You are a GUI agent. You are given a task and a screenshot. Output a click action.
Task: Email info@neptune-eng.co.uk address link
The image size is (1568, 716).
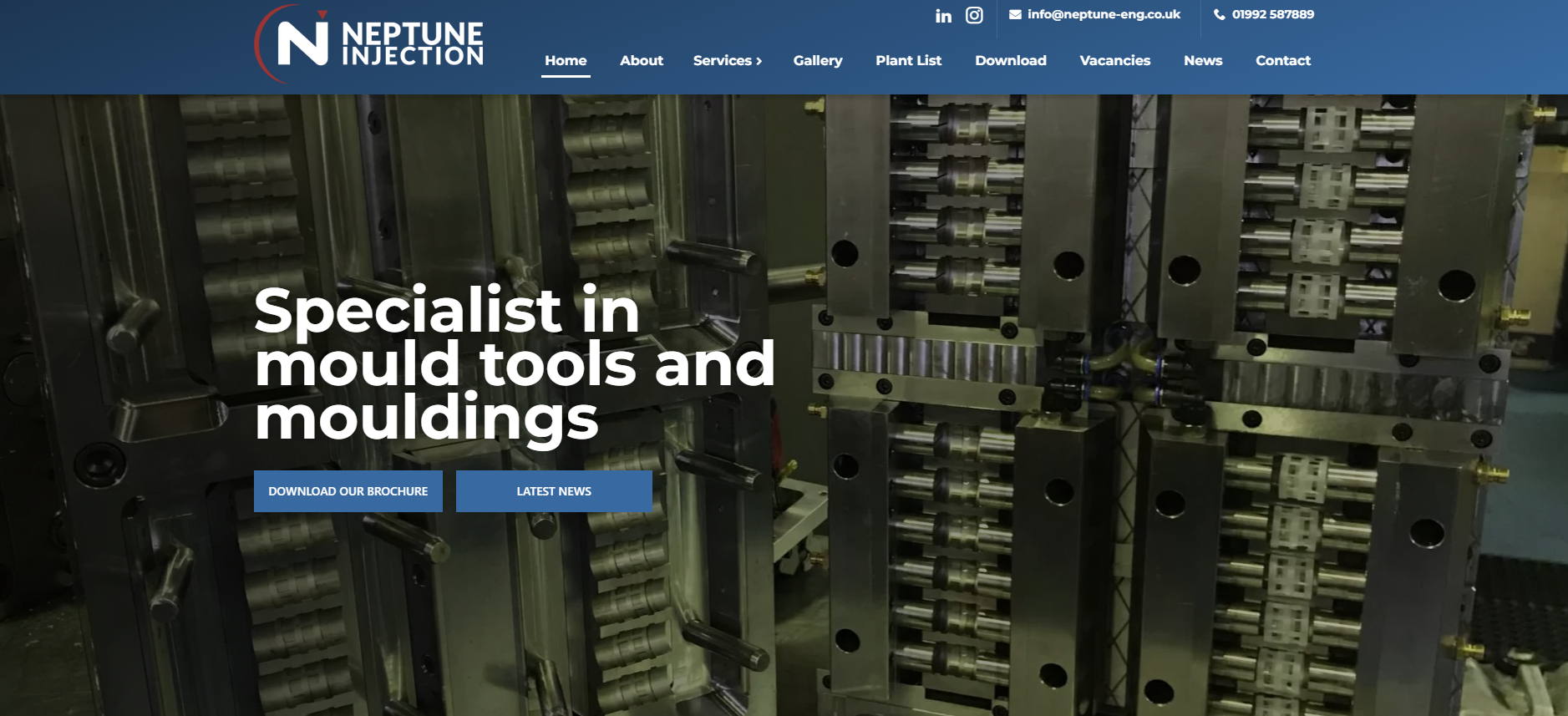pos(1104,14)
